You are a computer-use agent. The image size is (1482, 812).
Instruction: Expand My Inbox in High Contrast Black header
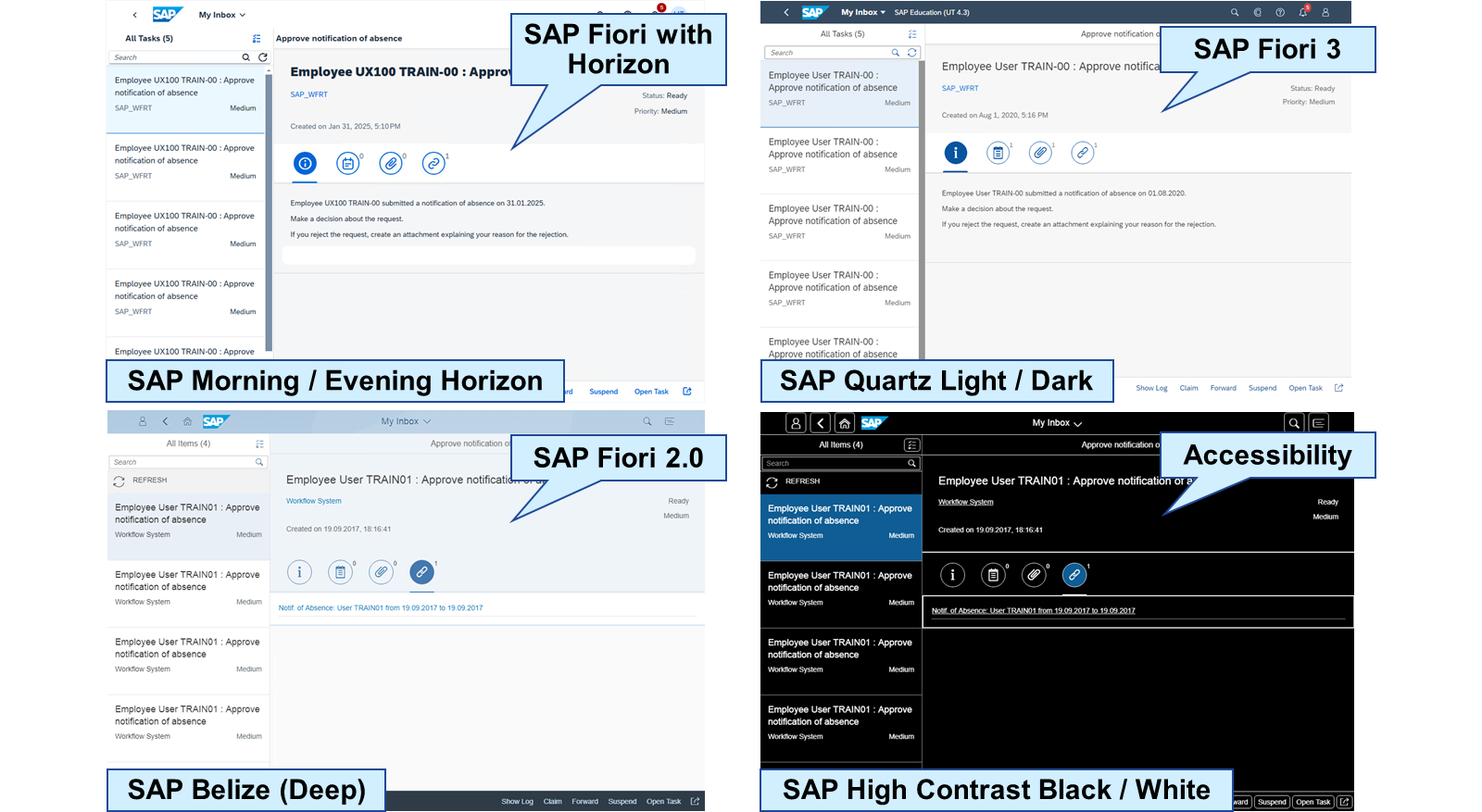point(1057,423)
